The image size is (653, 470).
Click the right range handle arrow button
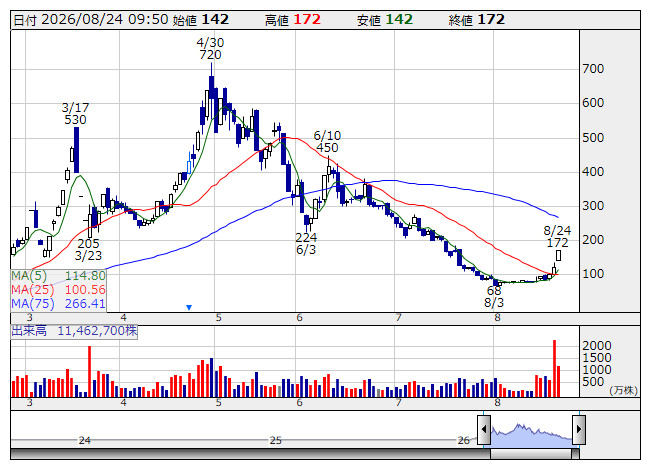[x=579, y=429]
